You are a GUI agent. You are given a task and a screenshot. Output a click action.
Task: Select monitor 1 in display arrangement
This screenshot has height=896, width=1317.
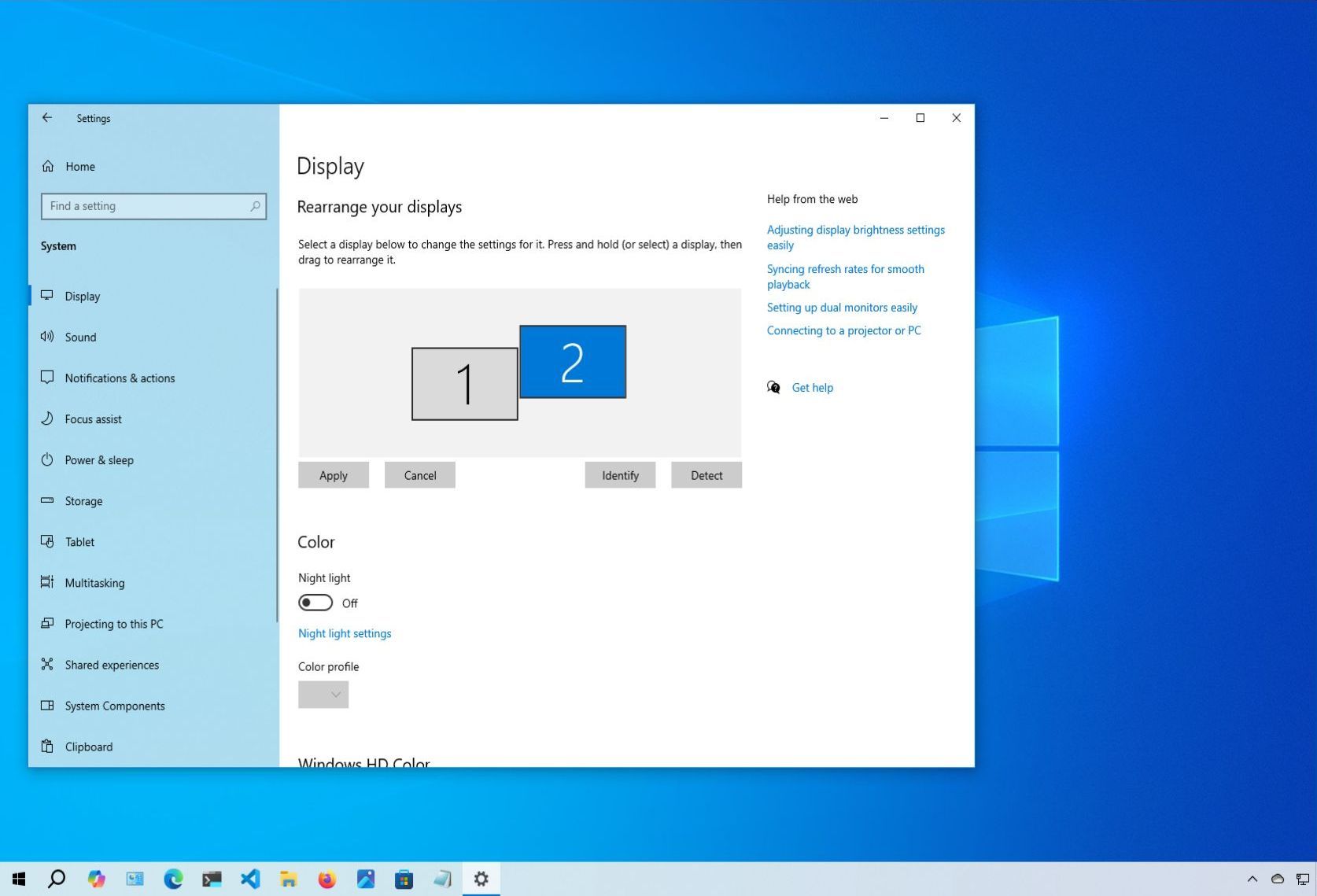click(464, 383)
